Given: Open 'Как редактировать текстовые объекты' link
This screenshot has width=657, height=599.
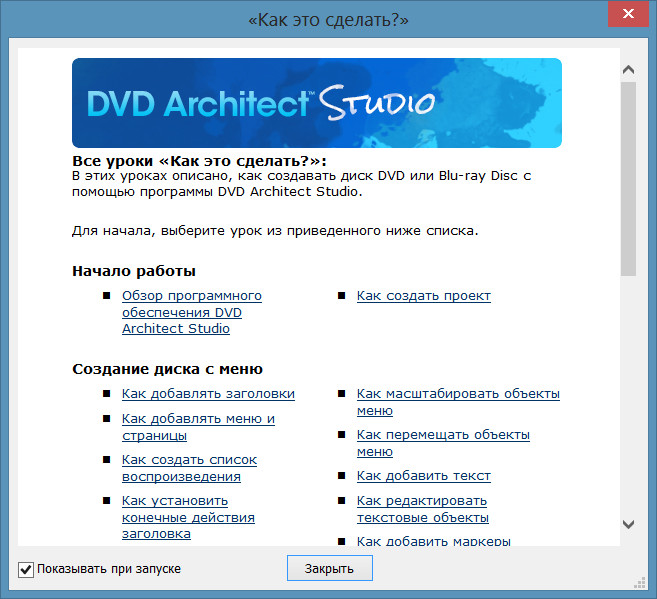Looking at the screenshot, I should click(423, 509).
